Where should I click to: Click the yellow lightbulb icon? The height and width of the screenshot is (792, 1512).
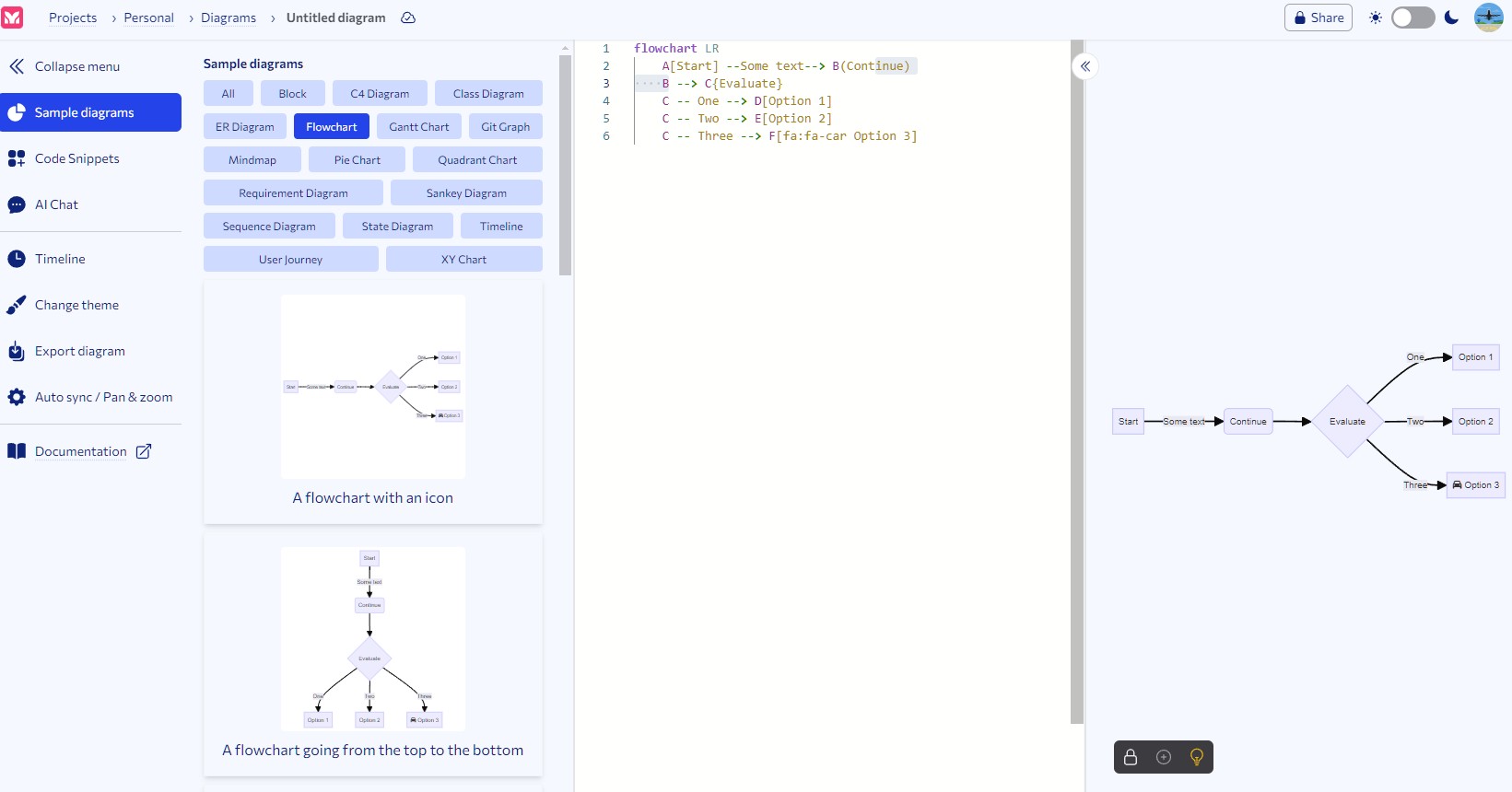[1196, 757]
